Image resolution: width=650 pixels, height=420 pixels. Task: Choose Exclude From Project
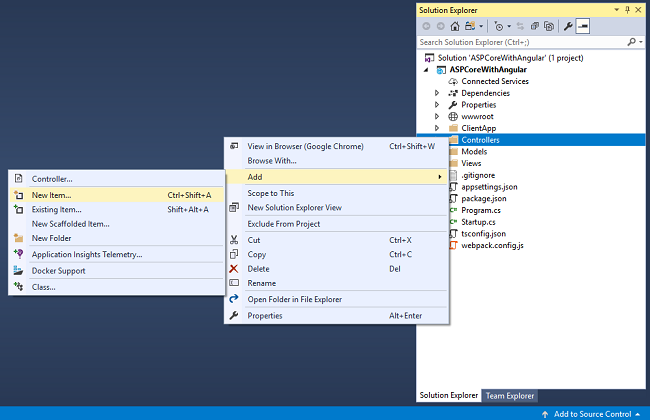click(337, 224)
